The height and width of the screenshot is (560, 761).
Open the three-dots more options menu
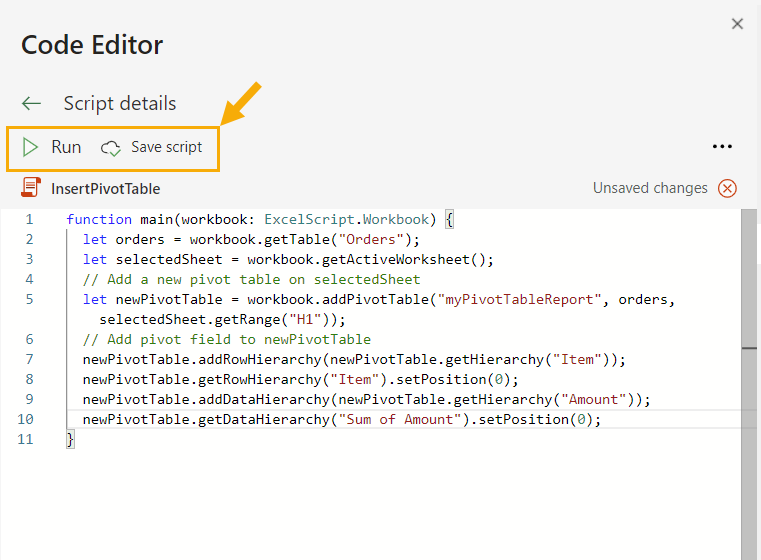(x=722, y=147)
